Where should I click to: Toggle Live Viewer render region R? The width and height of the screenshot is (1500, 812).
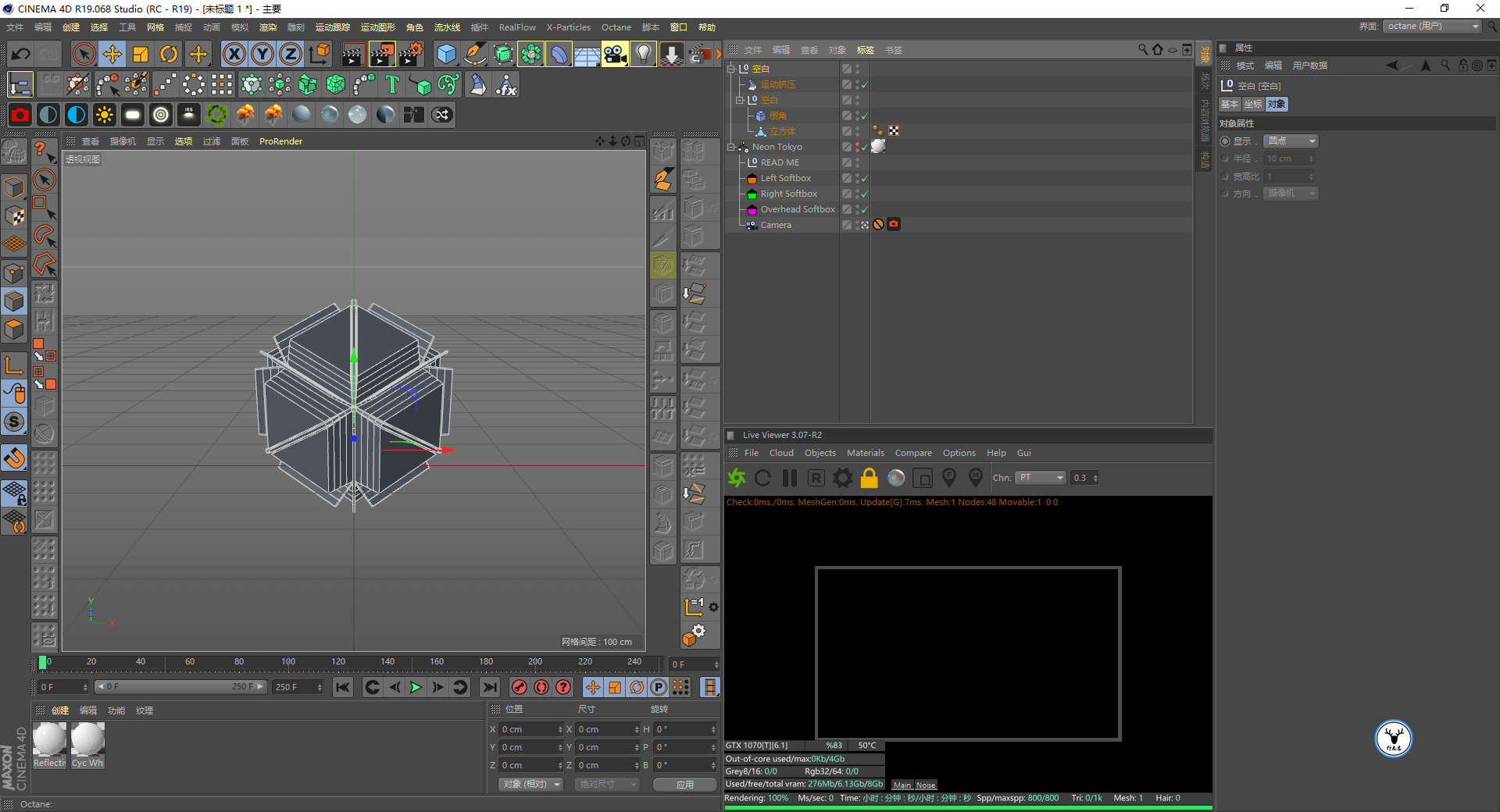[816, 478]
